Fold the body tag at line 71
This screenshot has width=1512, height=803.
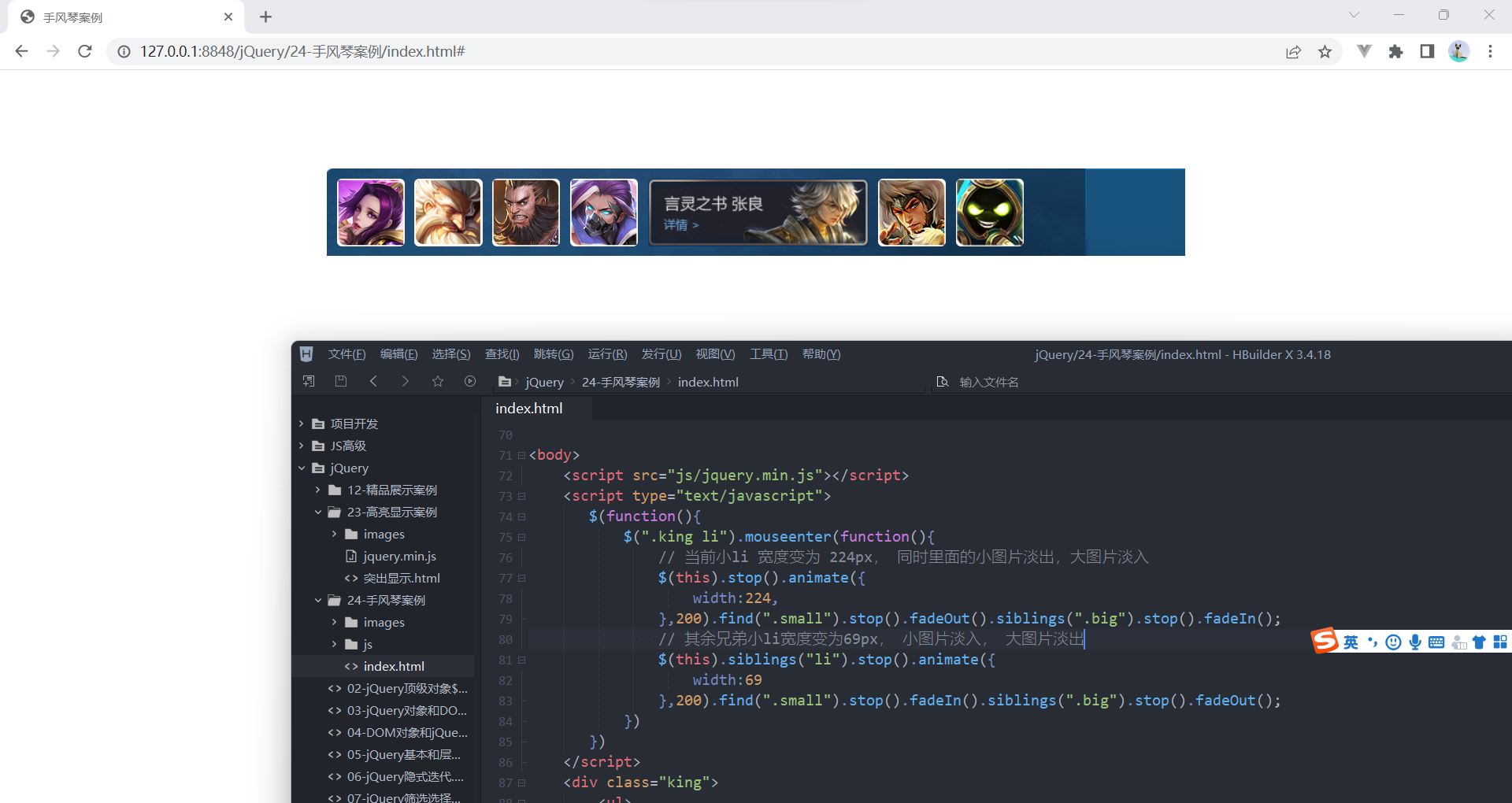tap(521, 455)
